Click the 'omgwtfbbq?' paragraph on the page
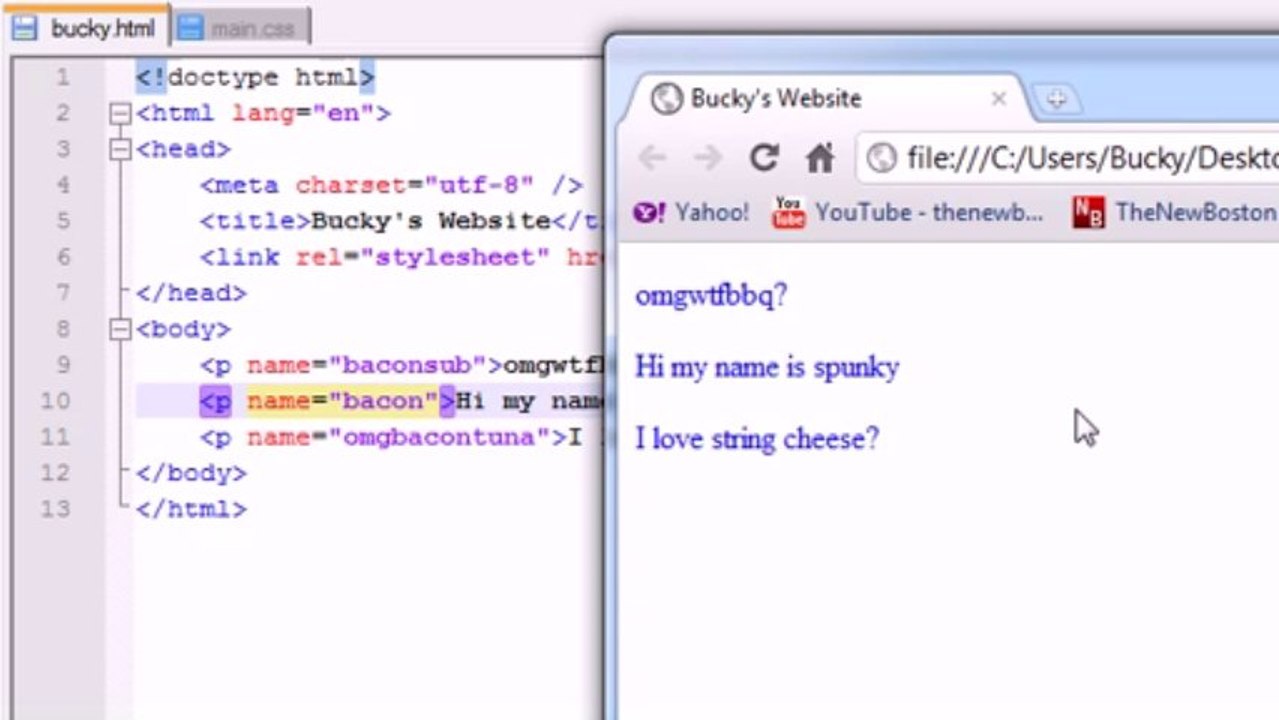 [x=711, y=295]
